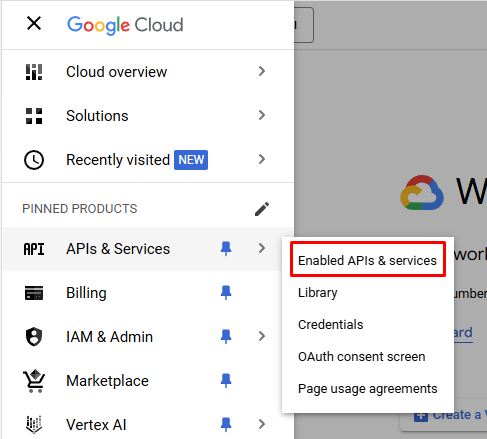
Task: Open the Cloud overview icon
Action: [x=34, y=72]
